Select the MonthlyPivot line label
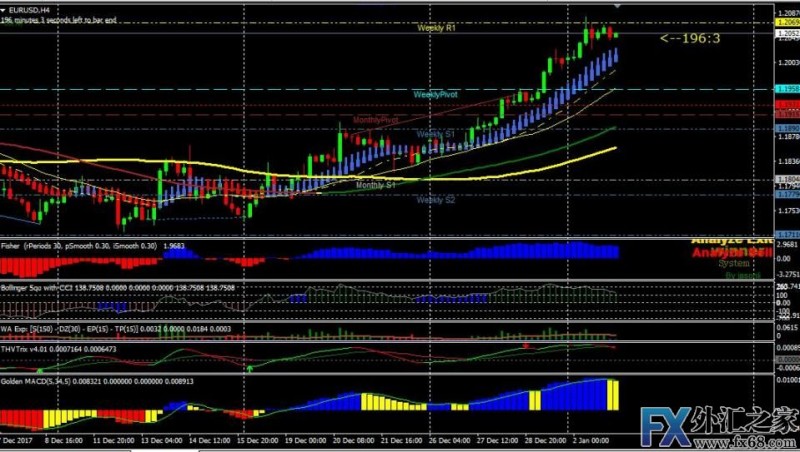The width and height of the screenshot is (800, 452). [376, 120]
